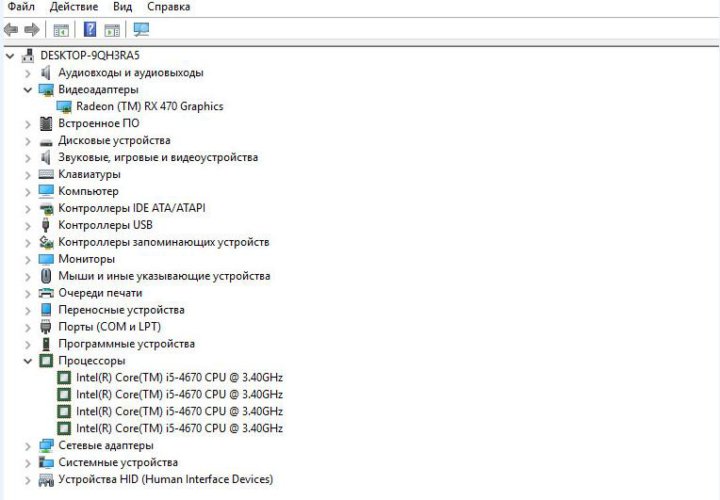Open the Справка menu
Screen dimensions: 720x500
tap(169, 7)
